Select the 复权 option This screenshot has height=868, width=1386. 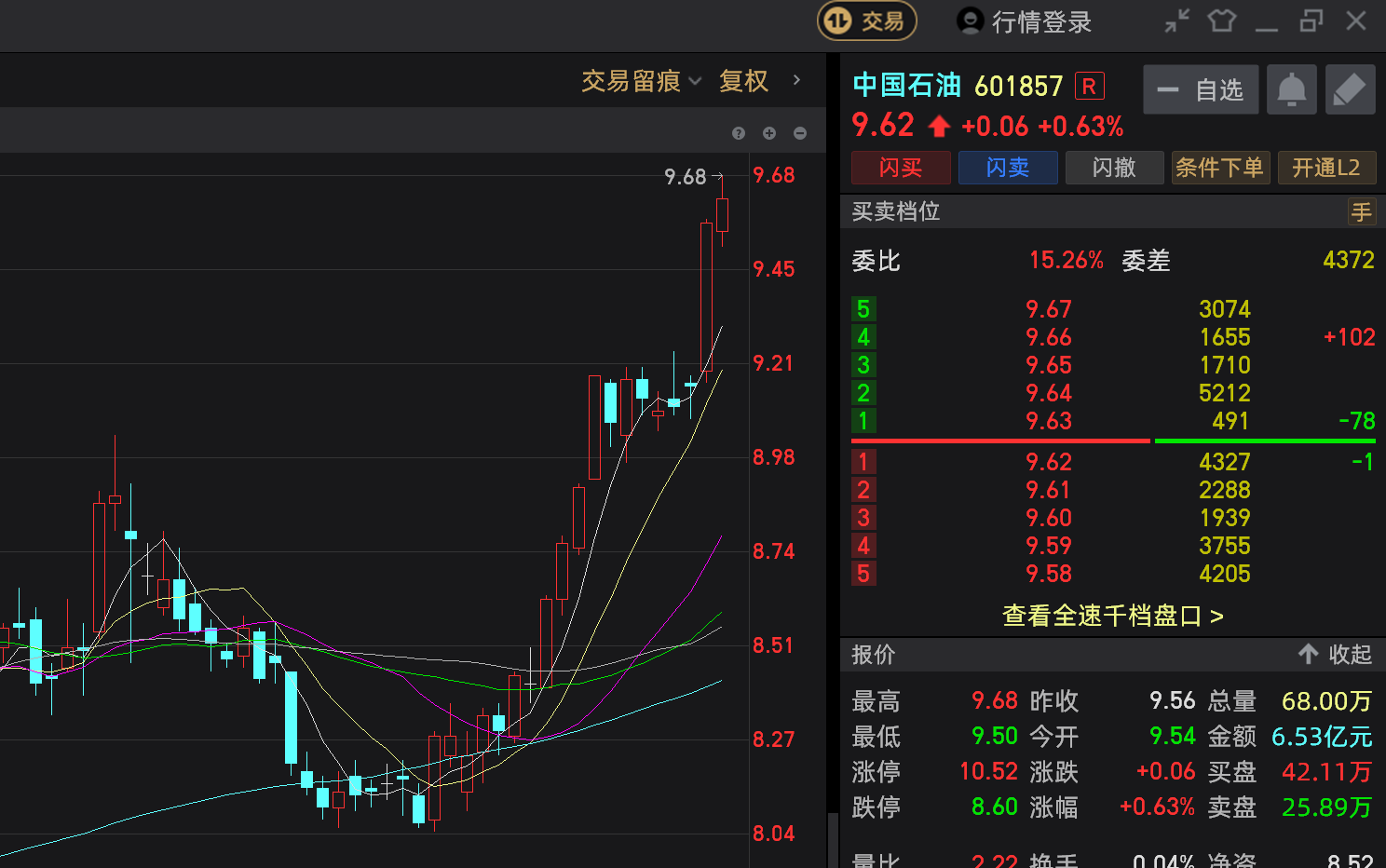click(x=743, y=81)
